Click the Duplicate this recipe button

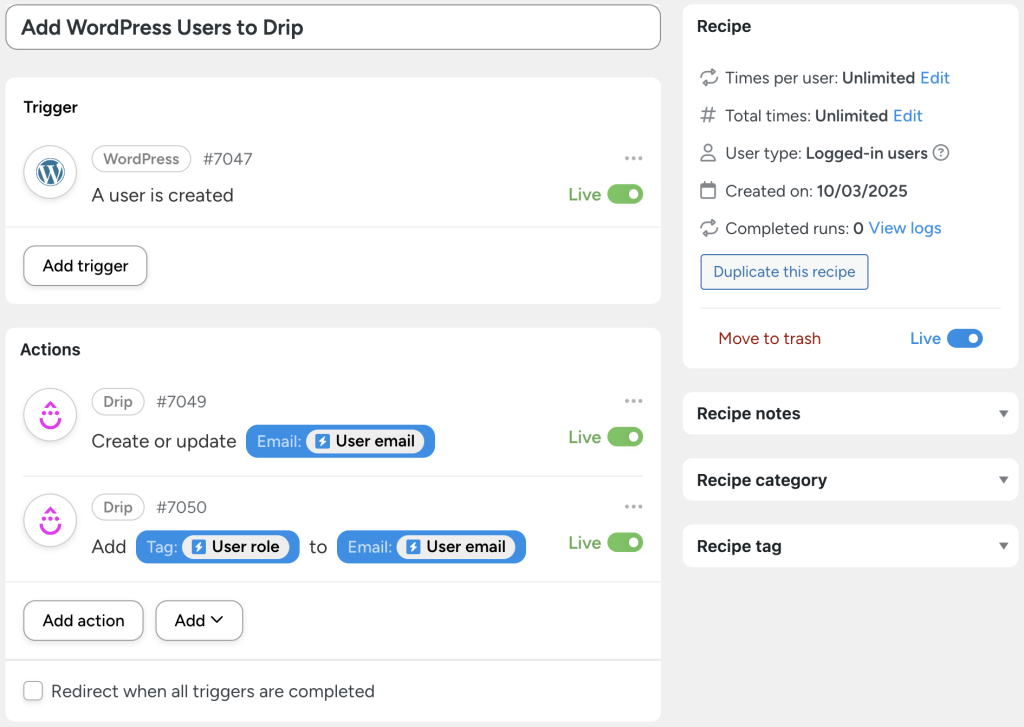tap(784, 271)
